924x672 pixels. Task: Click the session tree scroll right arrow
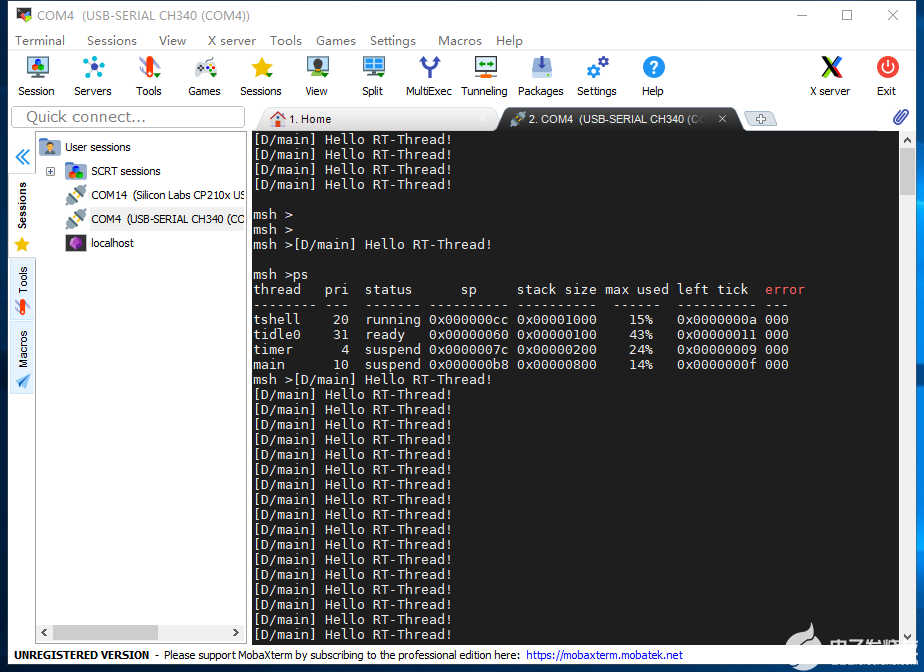[x=236, y=633]
